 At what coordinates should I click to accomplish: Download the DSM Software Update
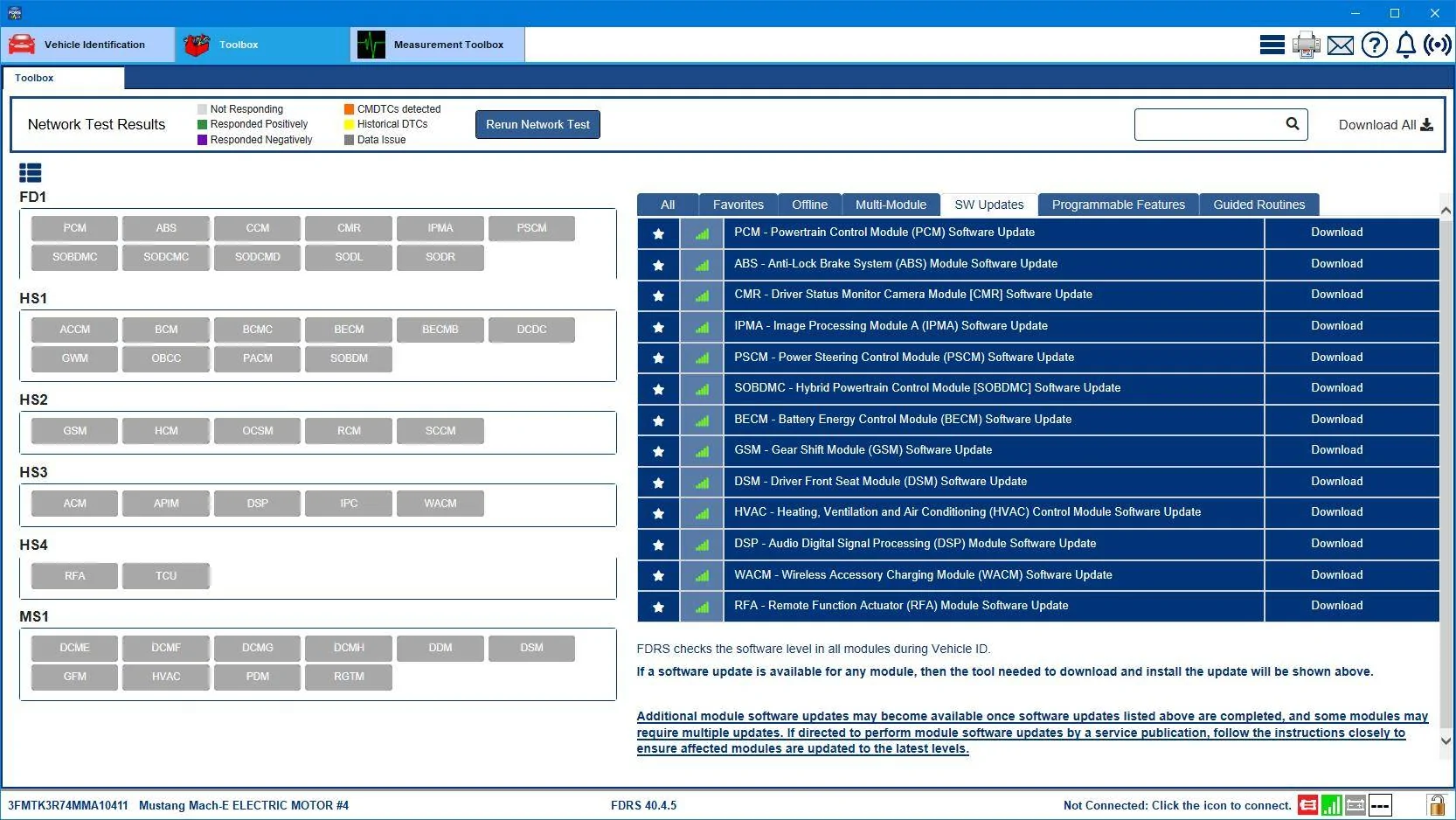(x=1337, y=482)
